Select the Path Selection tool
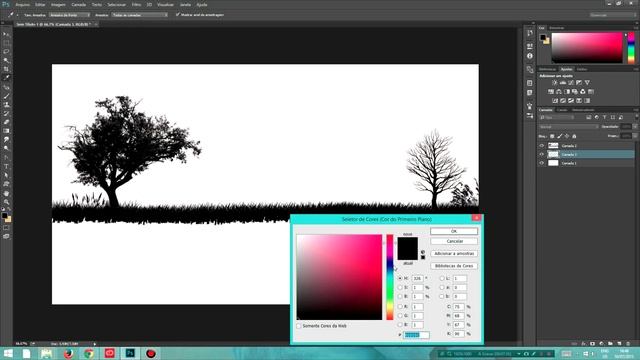This screenshot has height=360, width=640. point(6,175)
